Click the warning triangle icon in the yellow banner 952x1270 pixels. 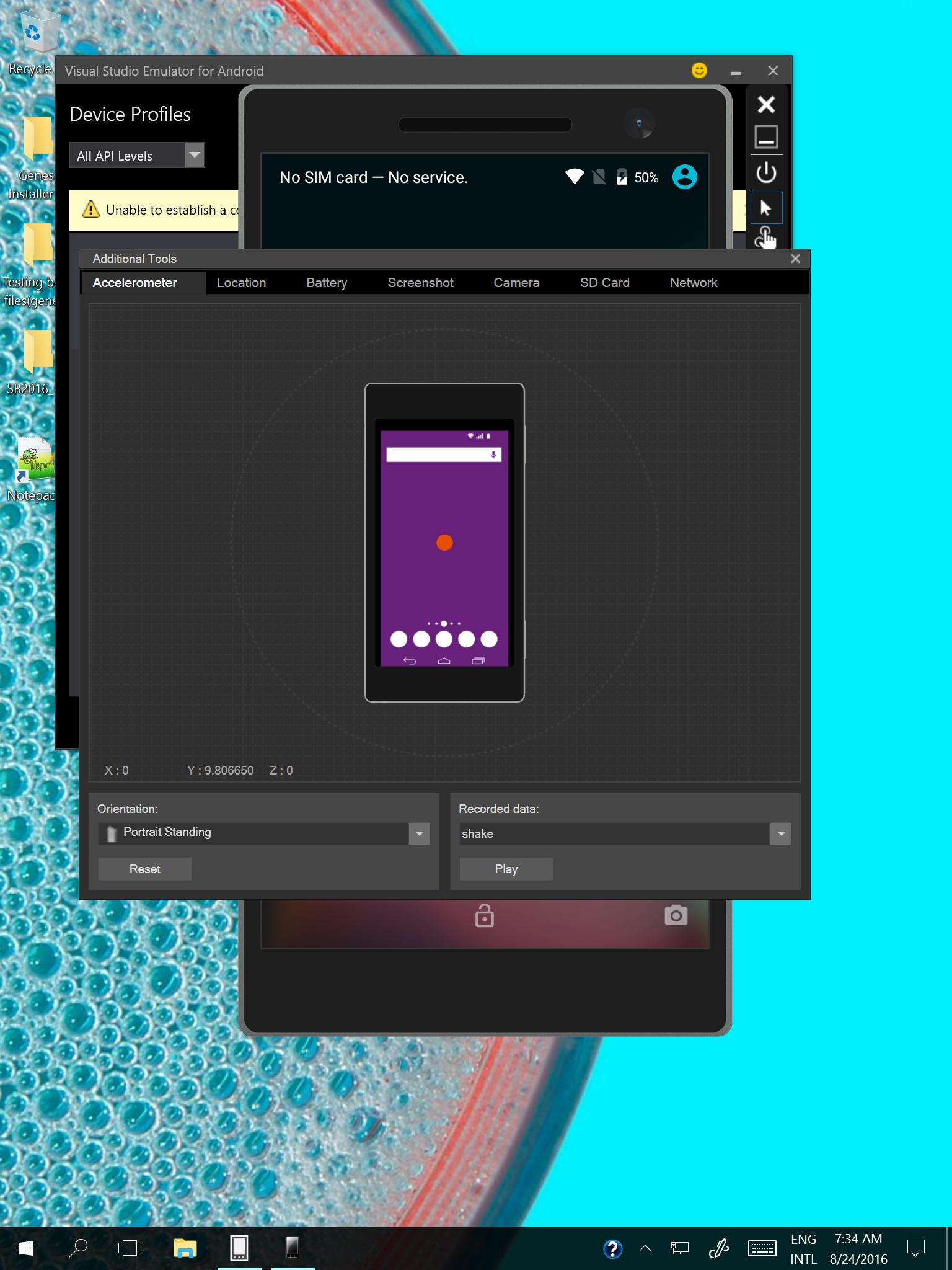(x=90, y=210)
